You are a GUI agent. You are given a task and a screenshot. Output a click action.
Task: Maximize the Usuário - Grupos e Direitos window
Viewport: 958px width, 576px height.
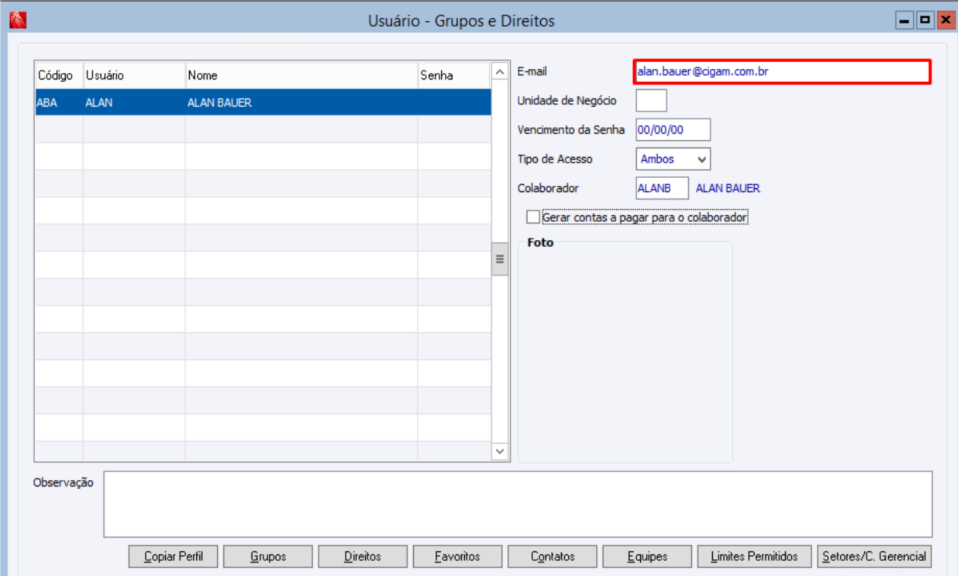[925, 20]
